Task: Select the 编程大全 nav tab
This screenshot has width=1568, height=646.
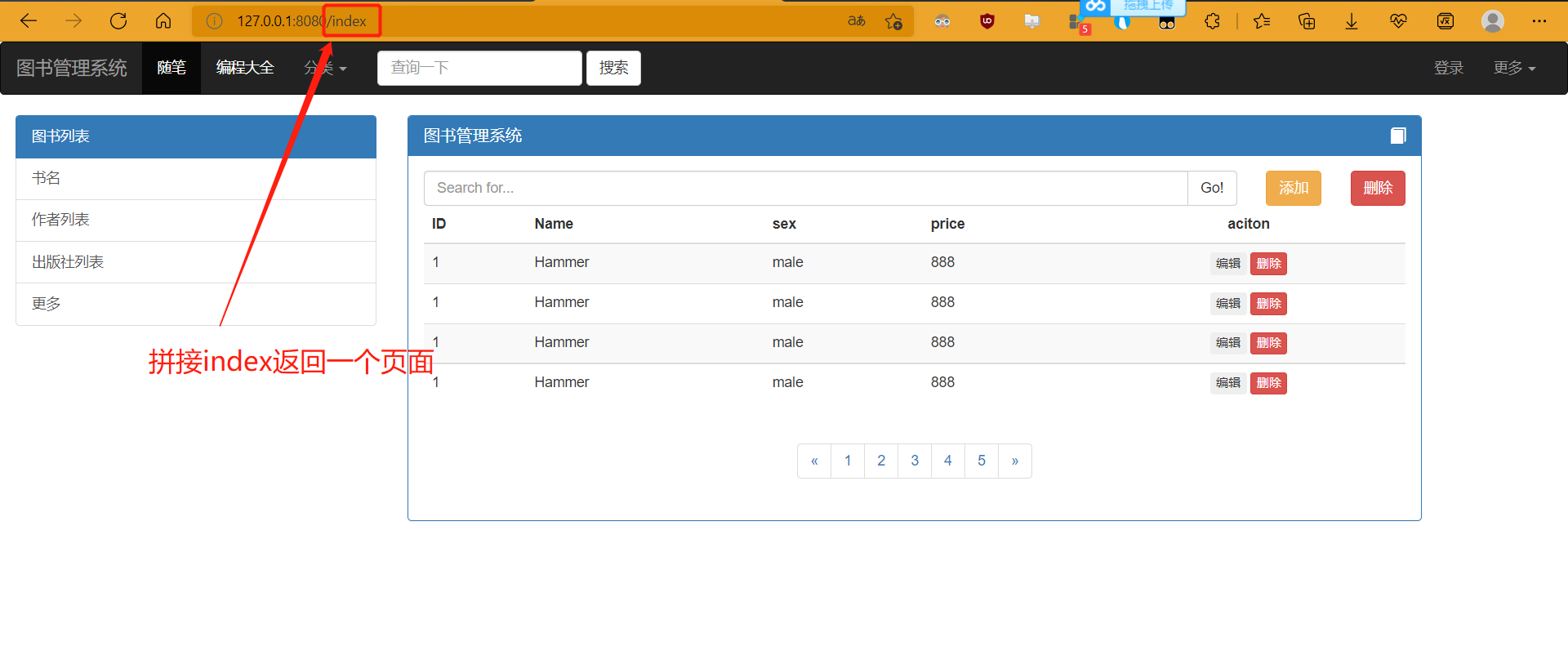Action: (x=245, y=68)
